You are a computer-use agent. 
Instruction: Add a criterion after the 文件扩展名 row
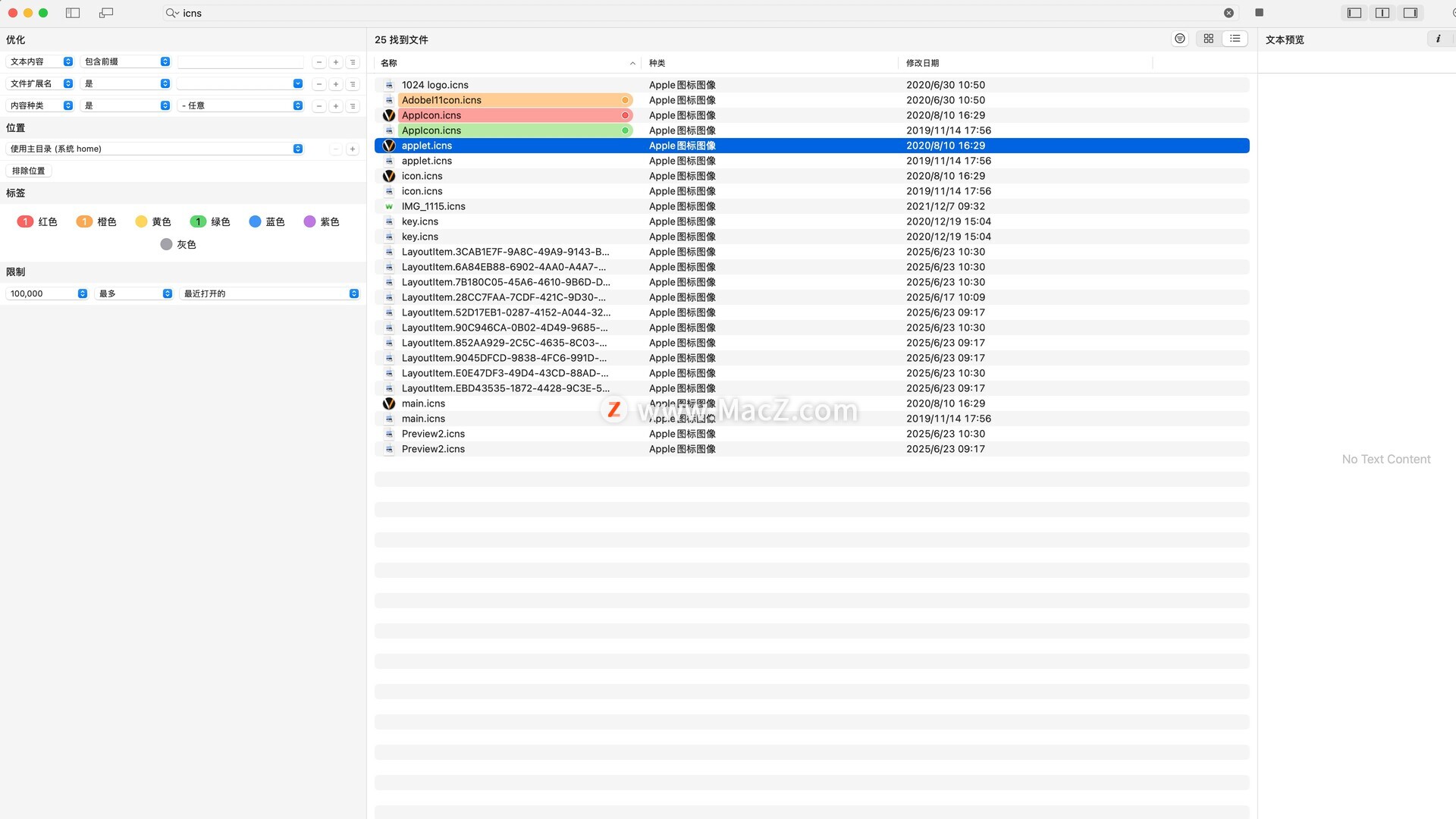[x=336, y=84]
